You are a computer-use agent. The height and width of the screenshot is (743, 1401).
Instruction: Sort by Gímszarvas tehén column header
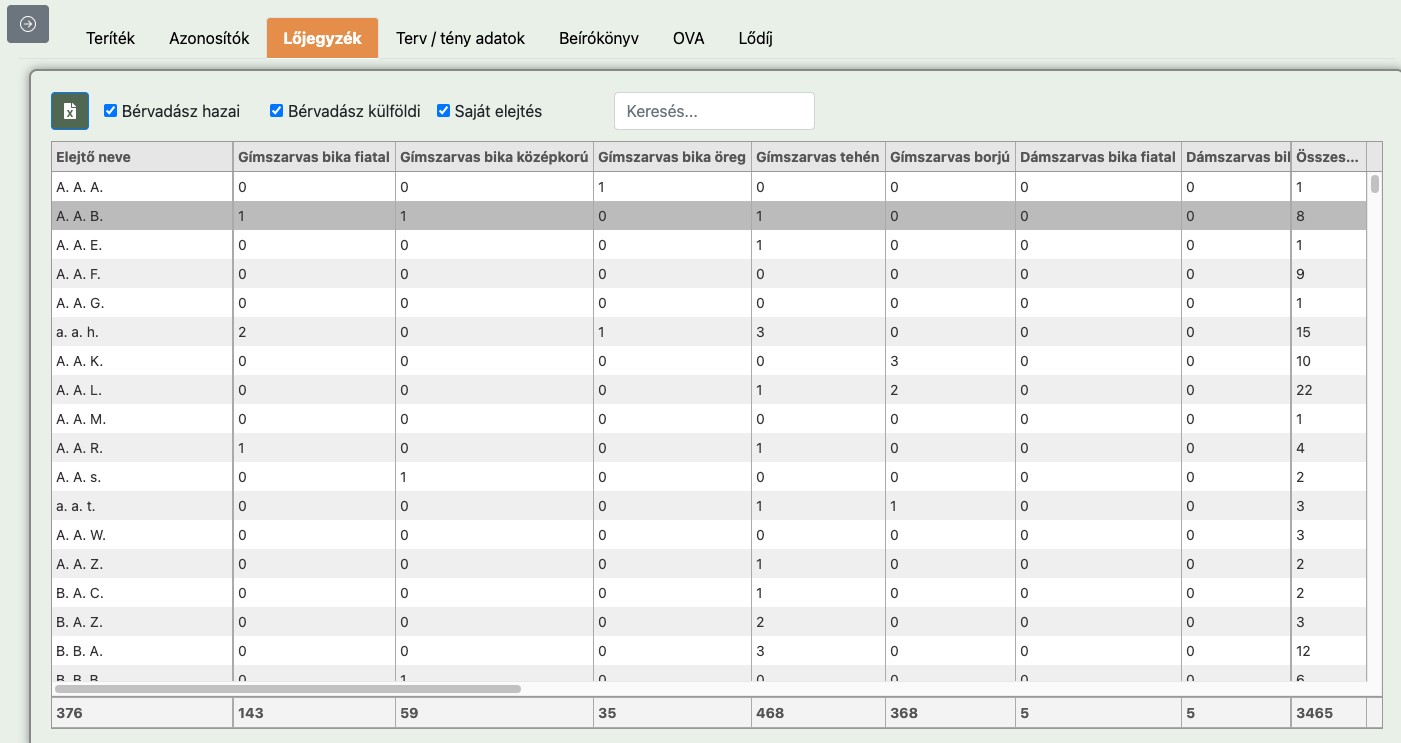coord(817,157)
